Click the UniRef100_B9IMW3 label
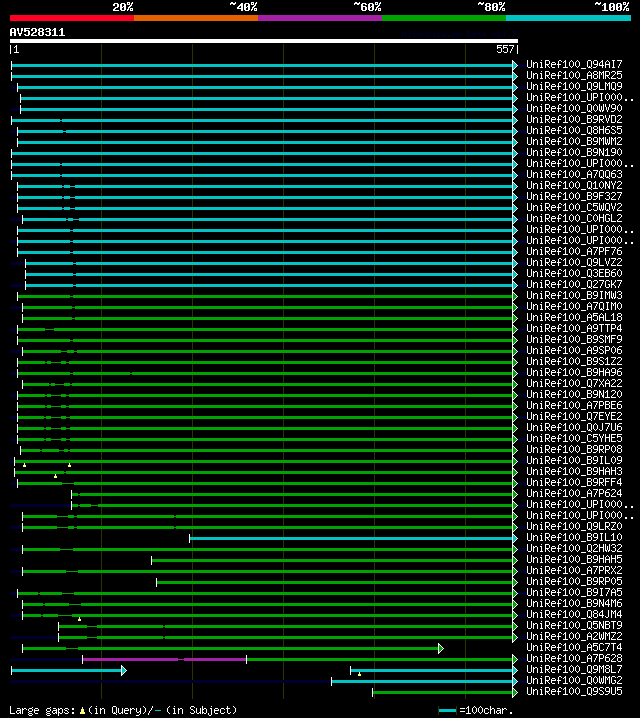Viewport: 640px width, 718px height. coord(574,295)
